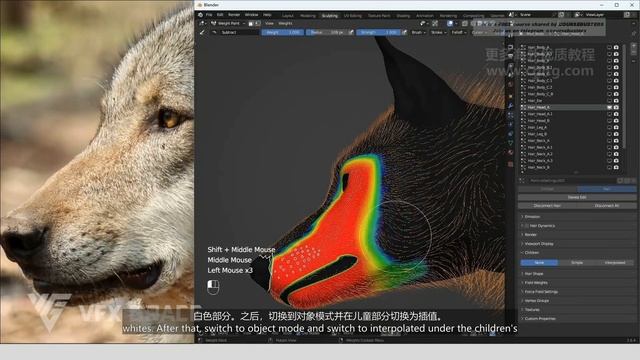Click the Subtract brush name field
This screenshot has height=360, width=640.
(x=239, y=32)
